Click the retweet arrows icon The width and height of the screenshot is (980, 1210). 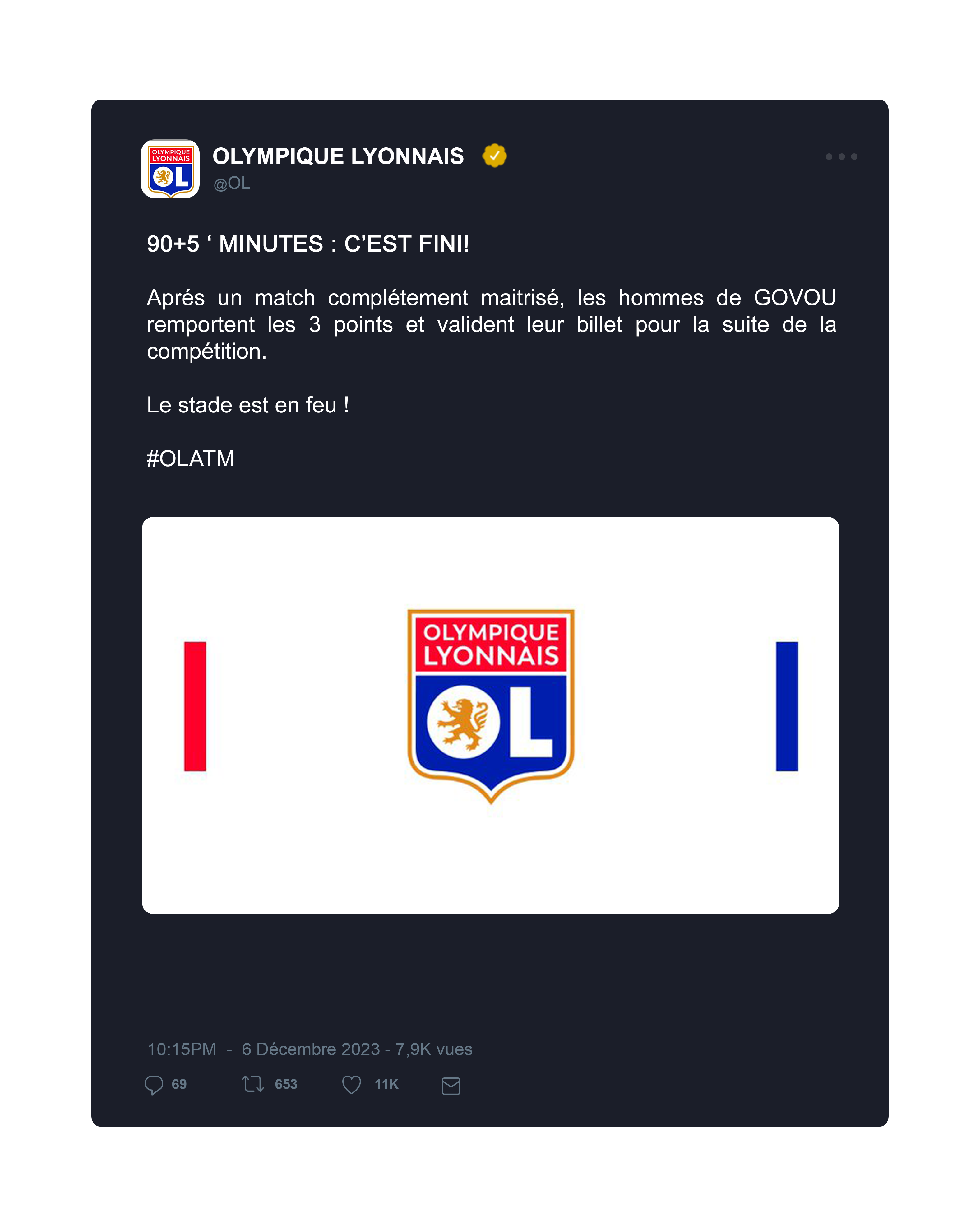[252, 1083]
